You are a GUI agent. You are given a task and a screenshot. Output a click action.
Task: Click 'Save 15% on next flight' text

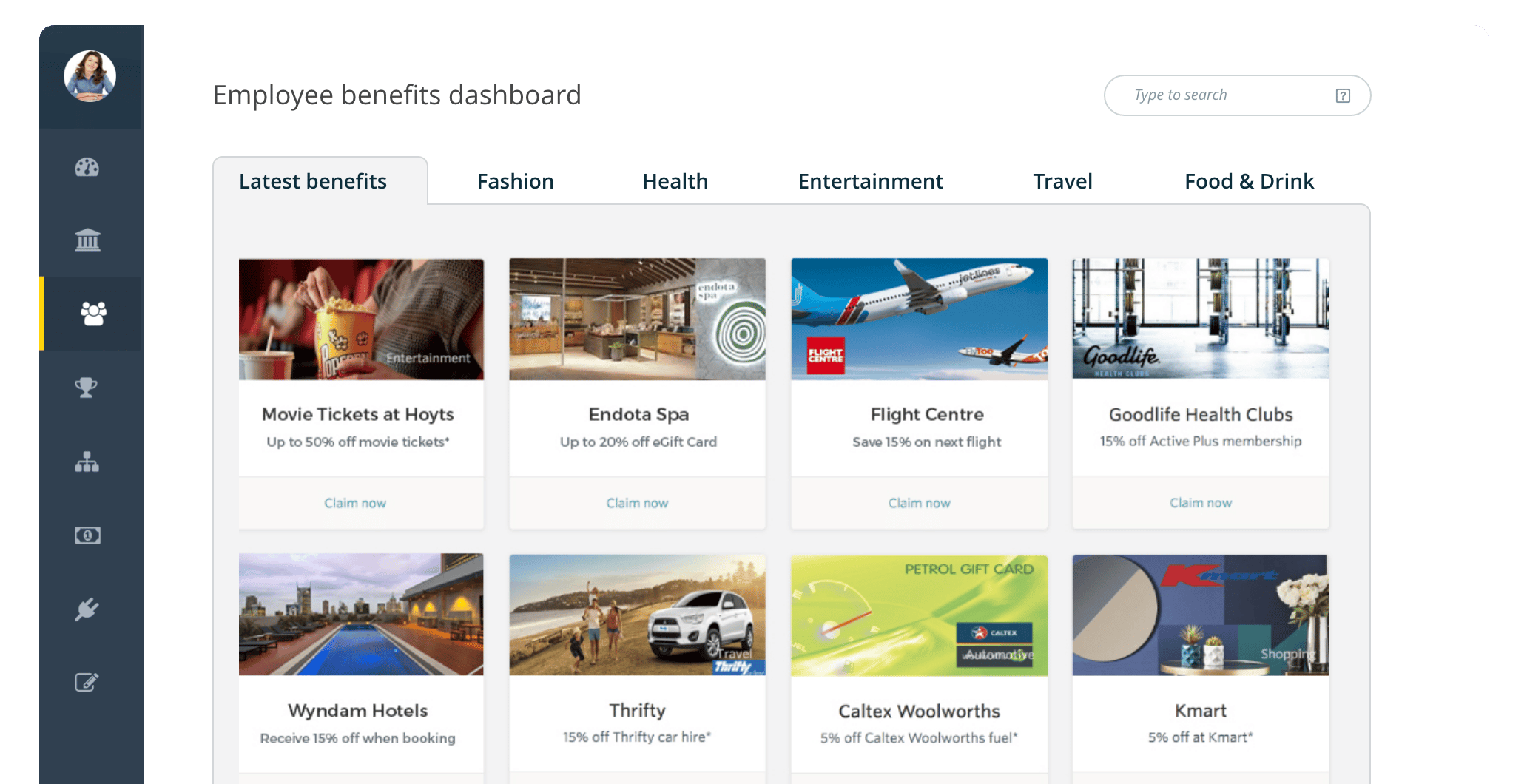coord(927,442)
